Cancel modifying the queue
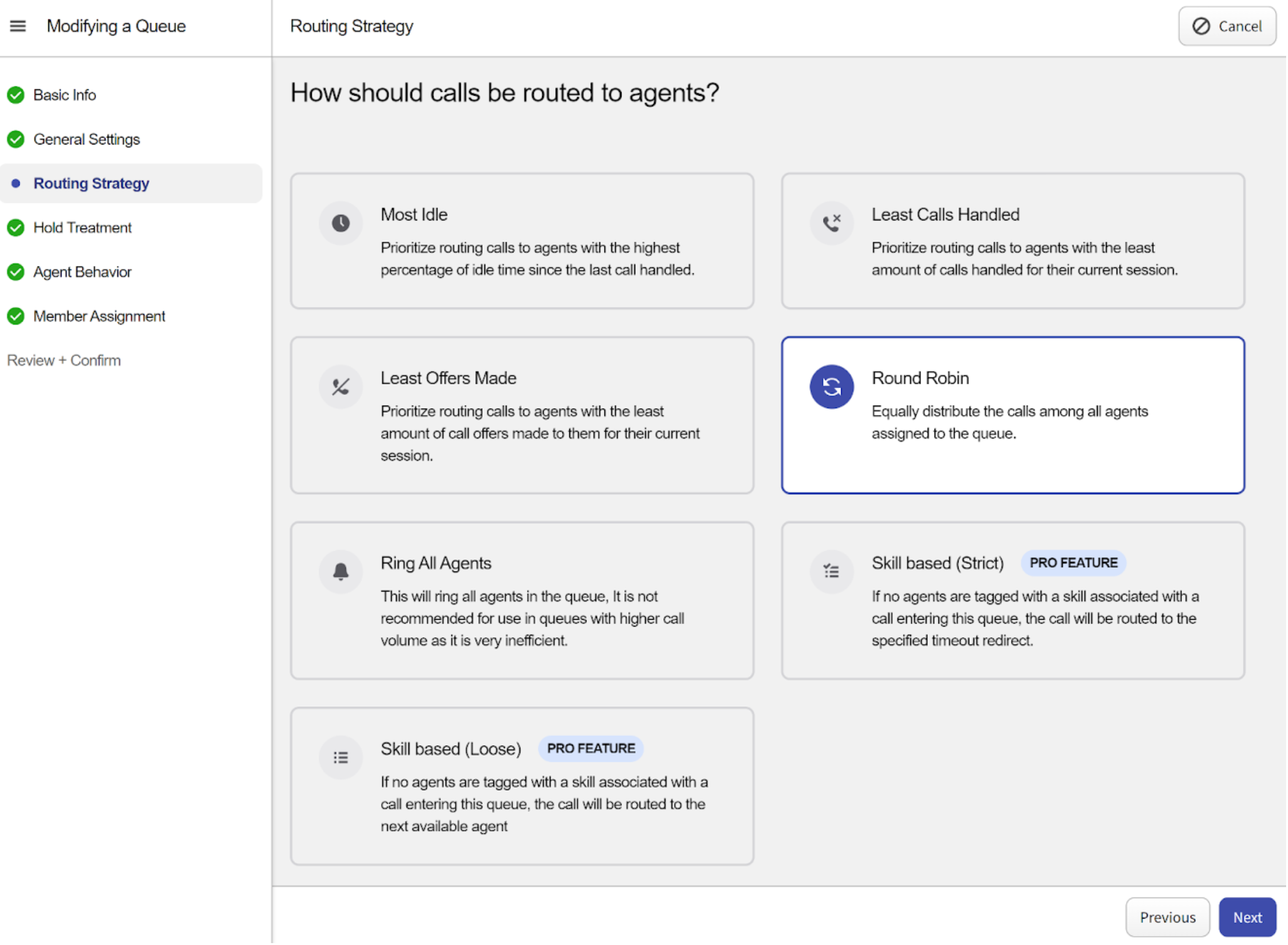This screenshot has height=945, width=1288. 1227,26
